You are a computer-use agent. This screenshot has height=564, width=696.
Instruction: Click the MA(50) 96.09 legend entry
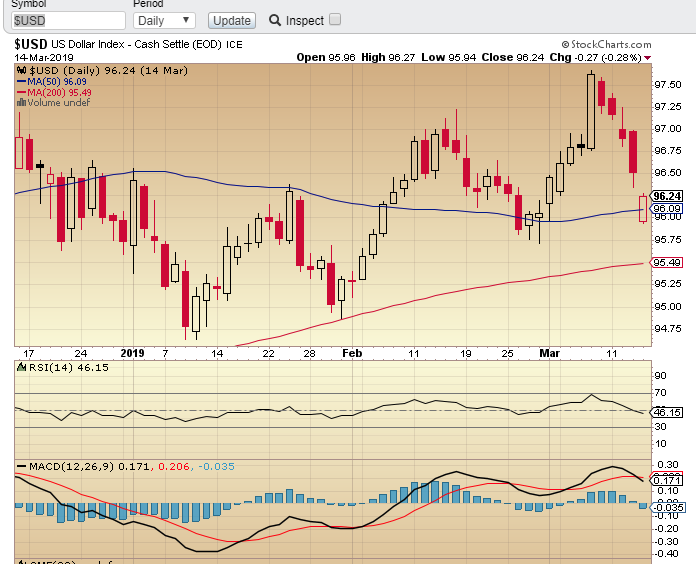point(52,82)
